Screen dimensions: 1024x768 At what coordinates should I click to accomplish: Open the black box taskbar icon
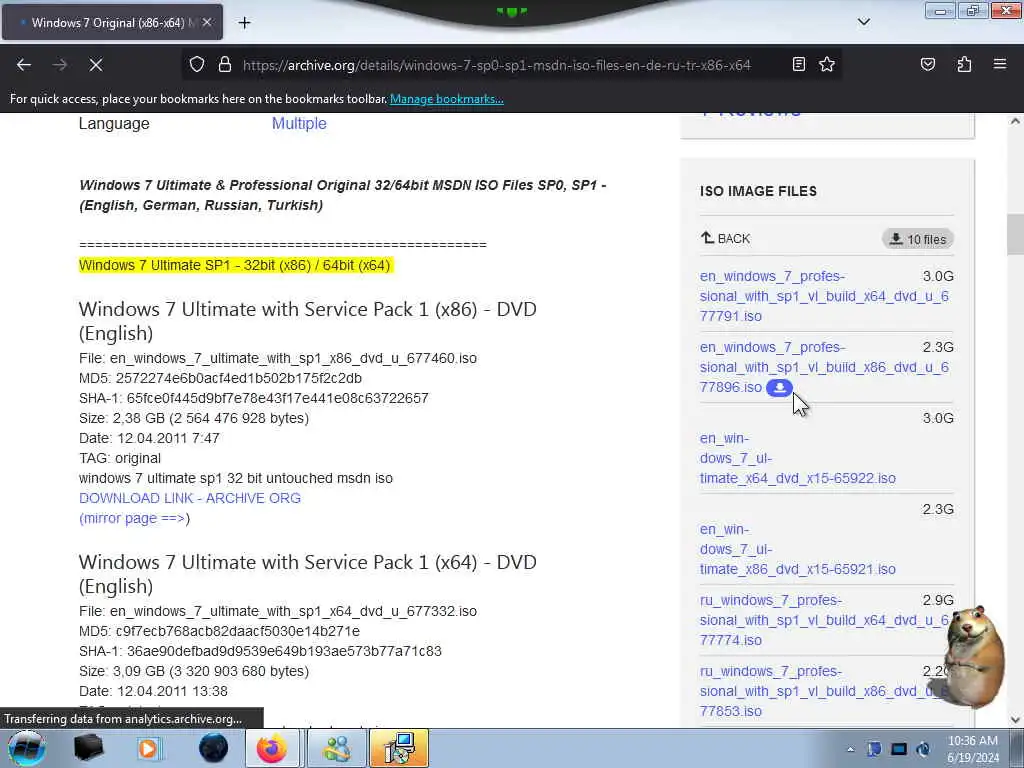tap(88, 748)
